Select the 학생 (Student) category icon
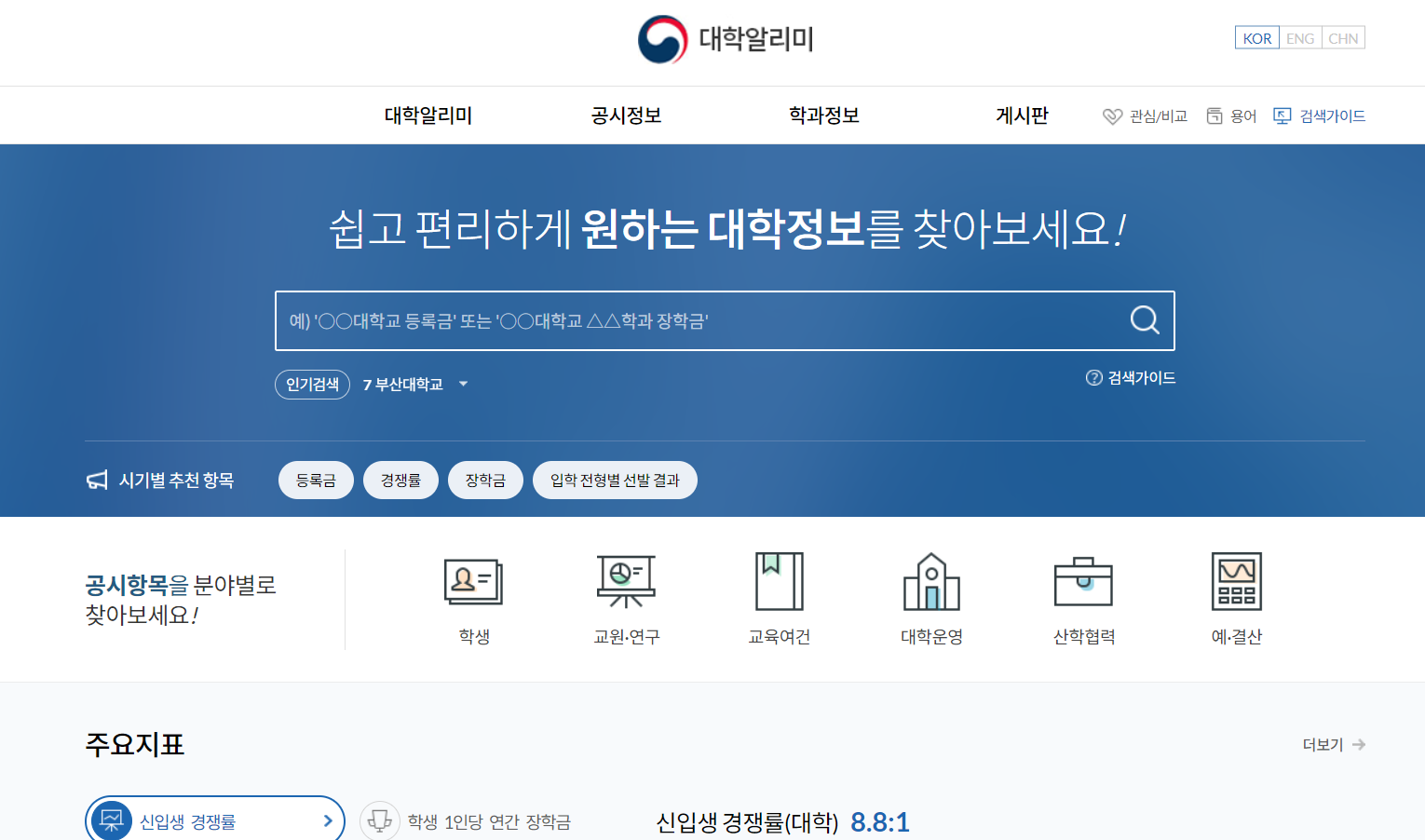The image size is (1425, 840). click(475, 581)
